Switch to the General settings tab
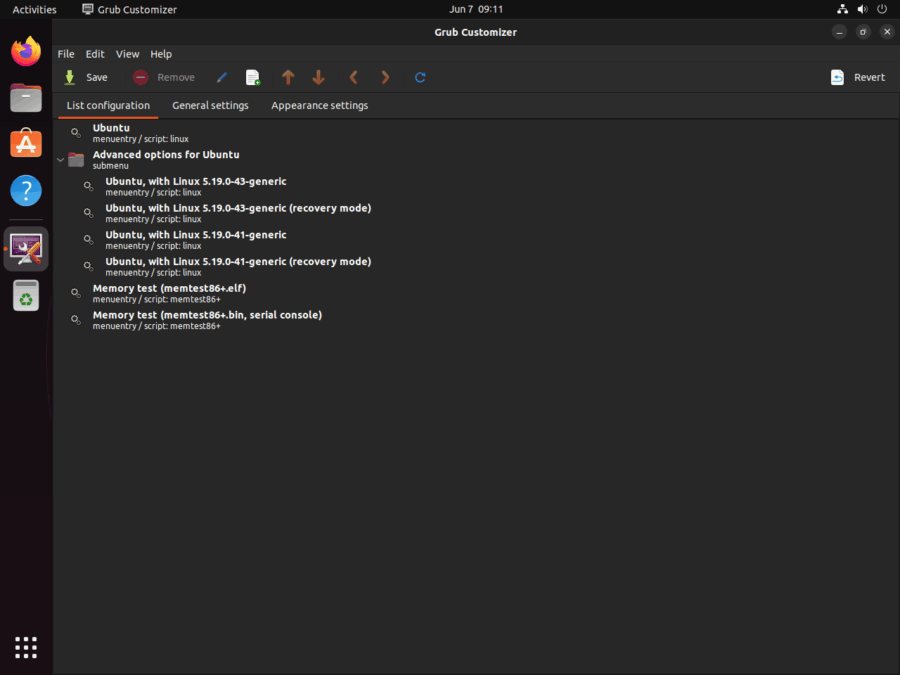Screen dimensions: 900x675 (210, 105)
